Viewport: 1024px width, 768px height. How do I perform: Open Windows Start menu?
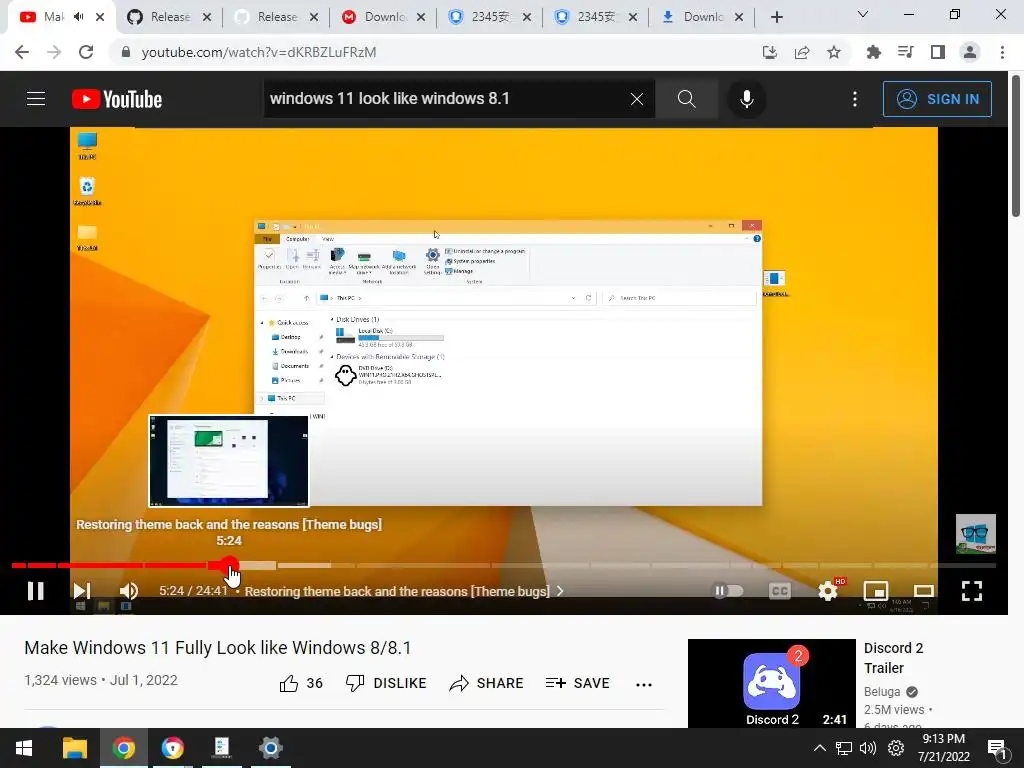[x=24, y=748]
